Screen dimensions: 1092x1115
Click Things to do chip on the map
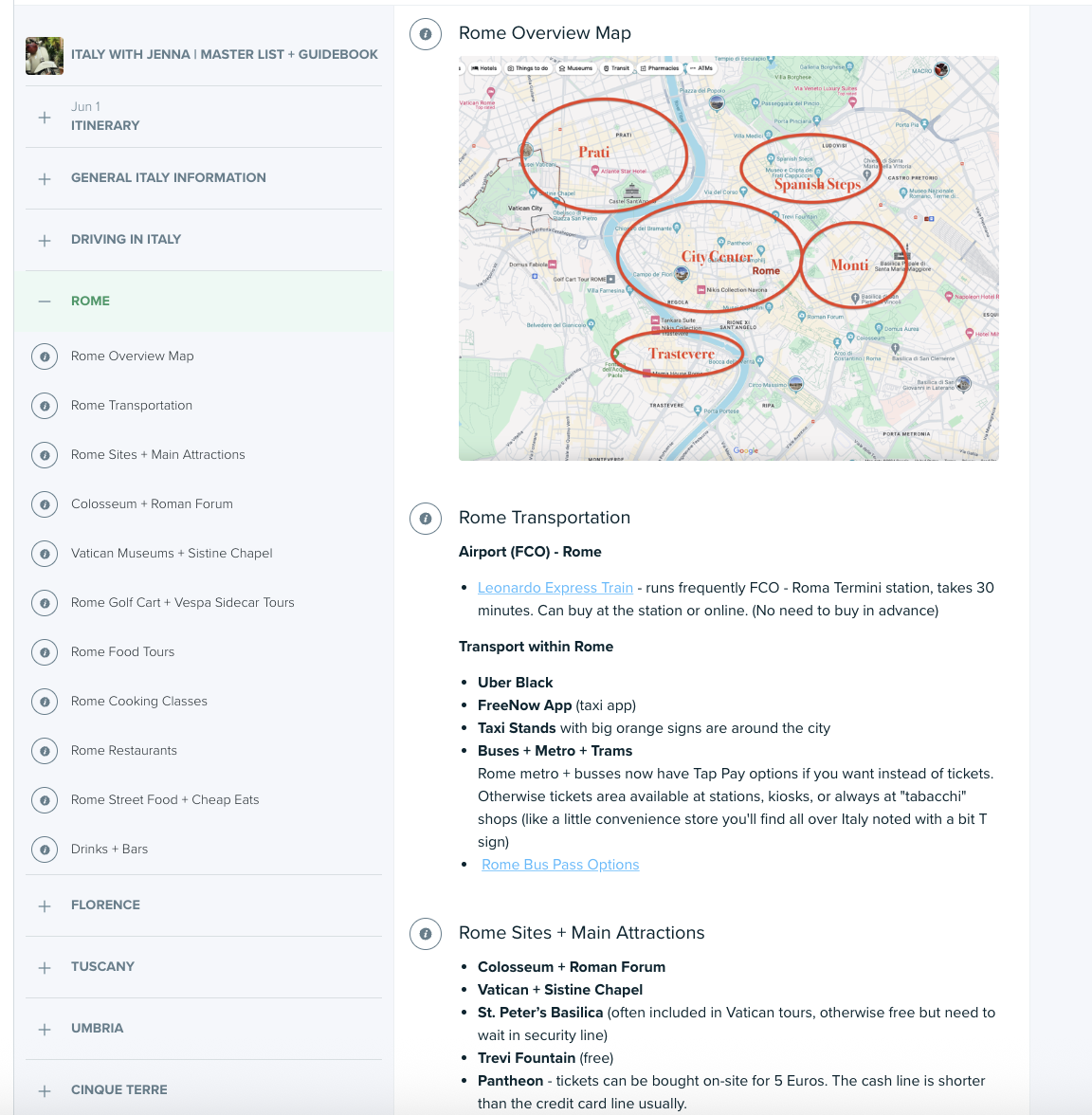click(527, 68)
